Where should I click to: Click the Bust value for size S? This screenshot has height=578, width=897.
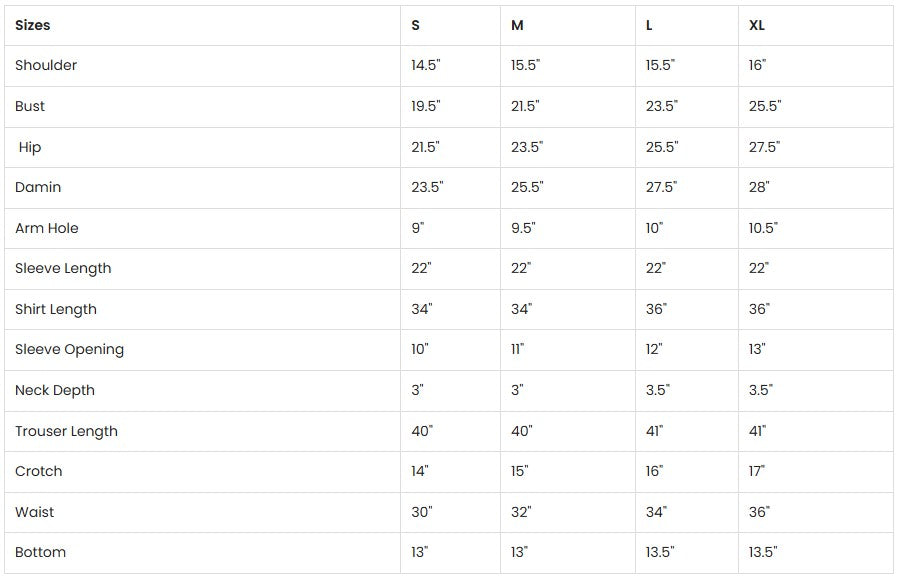(425, 106)
